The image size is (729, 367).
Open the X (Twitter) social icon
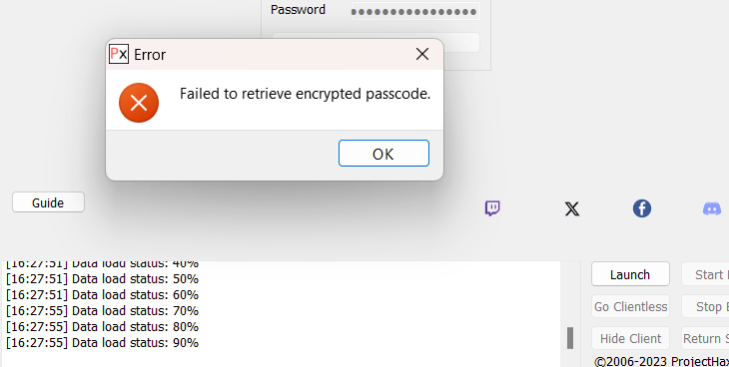(x=572, y=208)
